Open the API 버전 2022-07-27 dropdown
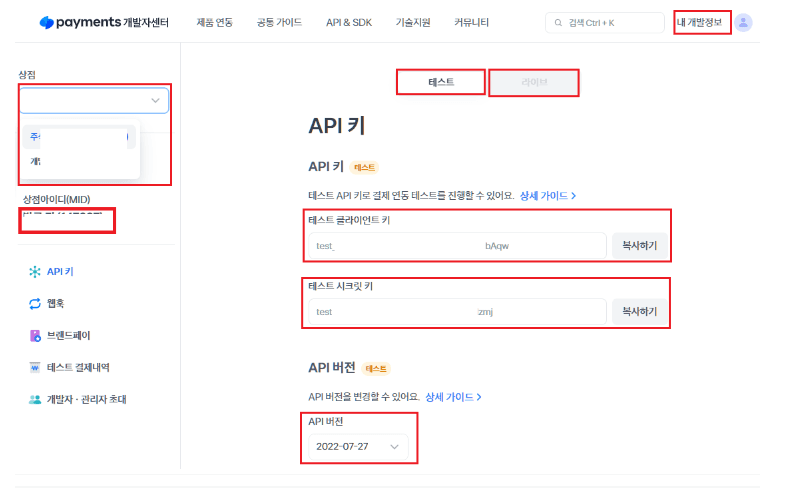This screenshot has height=503, width=805. click(358, 446)
